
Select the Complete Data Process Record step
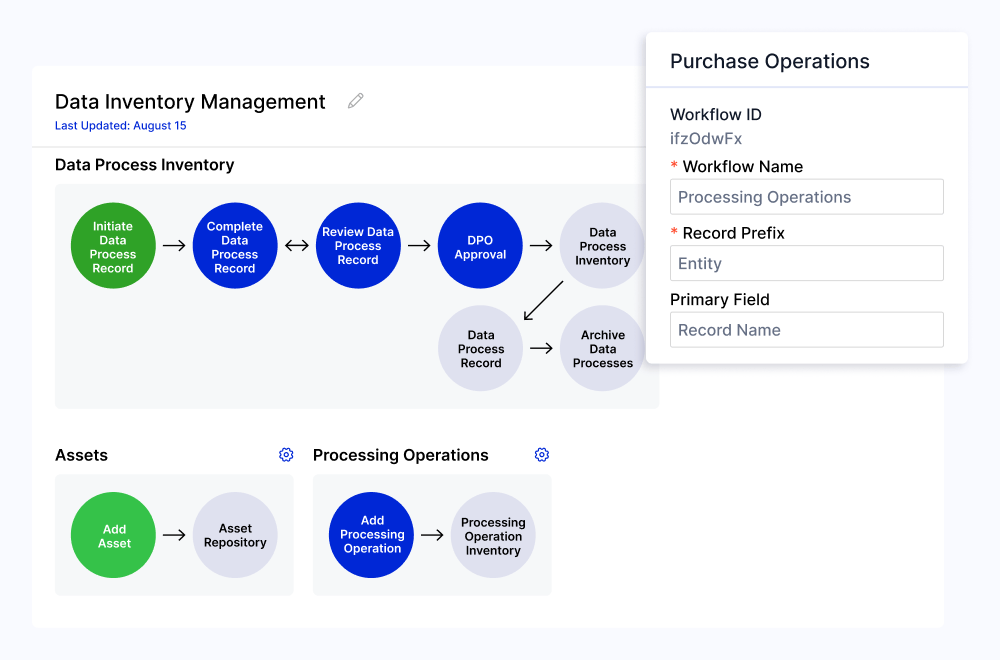(x=235, y=245)
